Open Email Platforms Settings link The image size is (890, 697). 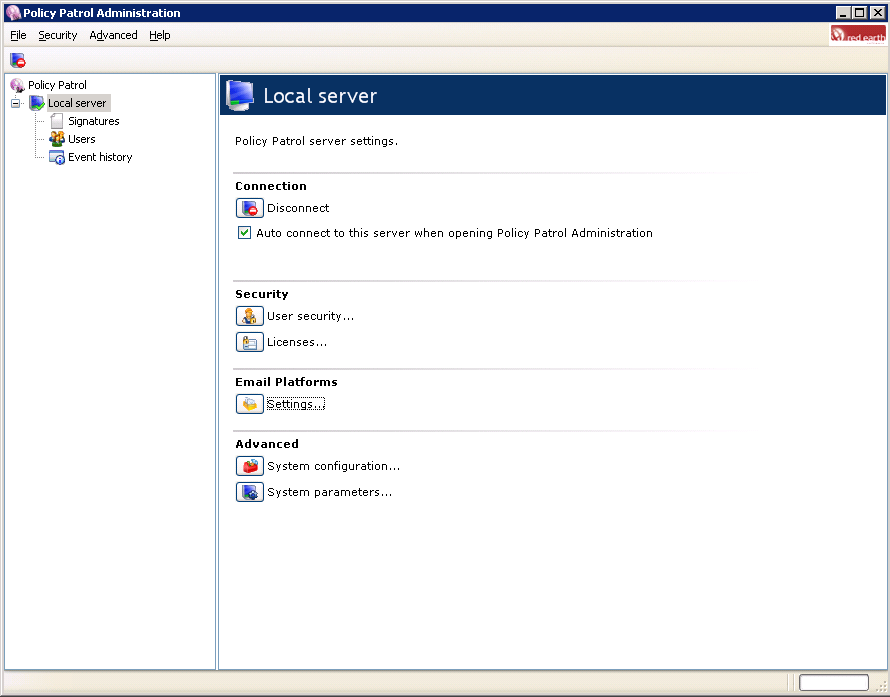point(296,404)
